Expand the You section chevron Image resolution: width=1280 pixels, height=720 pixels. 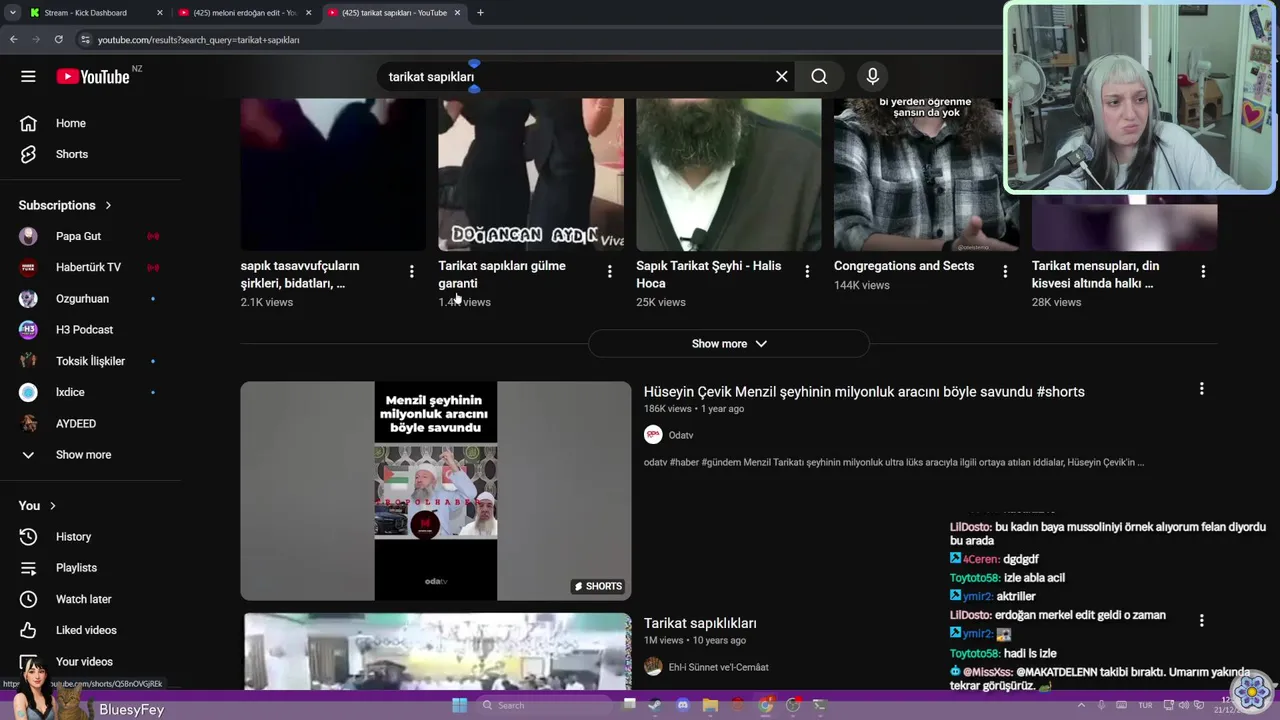(x=53, y=506)
